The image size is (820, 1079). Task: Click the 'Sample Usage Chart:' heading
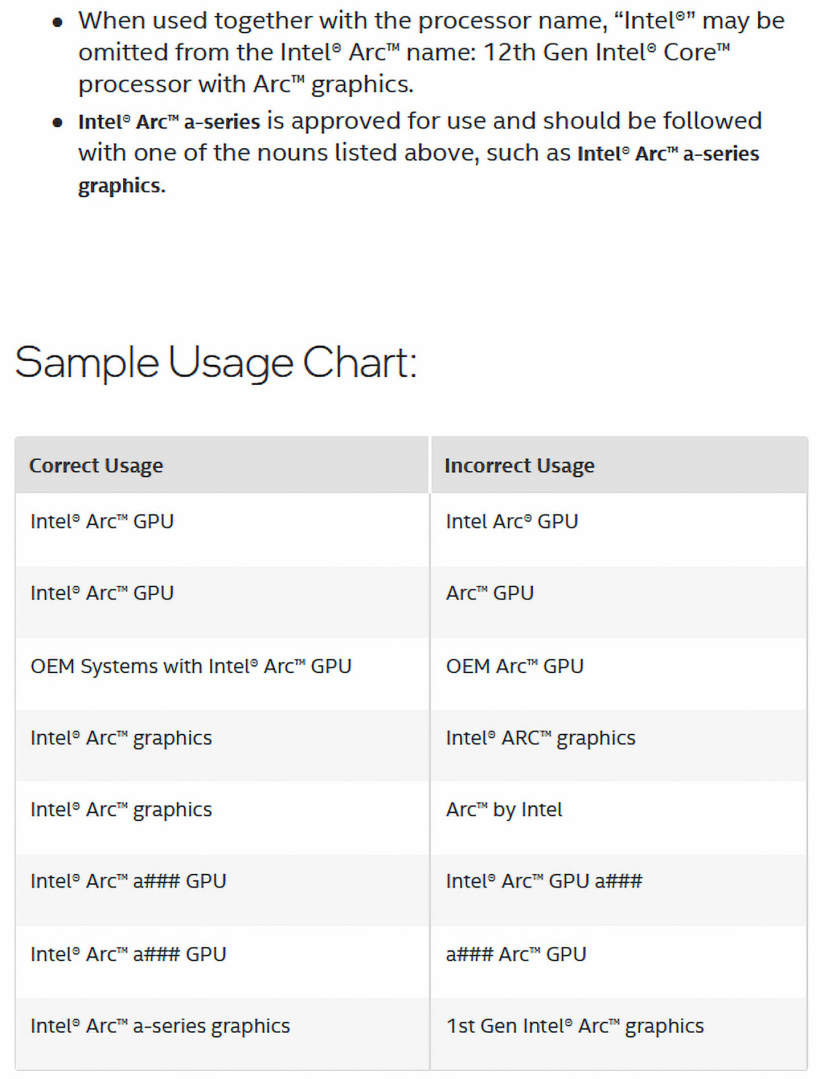(216, 362)
